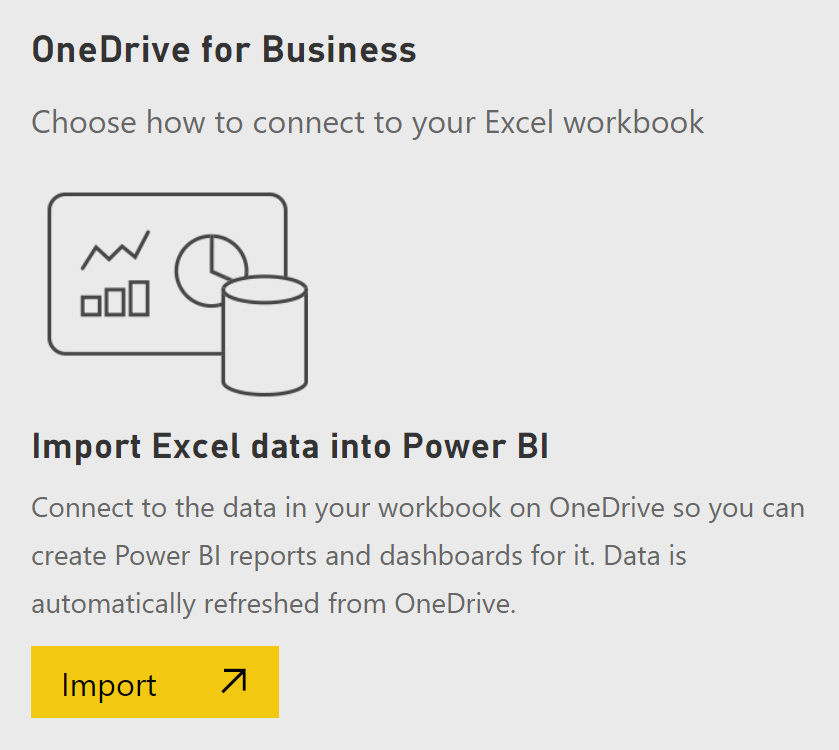Click the elliptical top of the database cylinder
The width and height of the screenshot is (839, 750).
tap(265, 290)
